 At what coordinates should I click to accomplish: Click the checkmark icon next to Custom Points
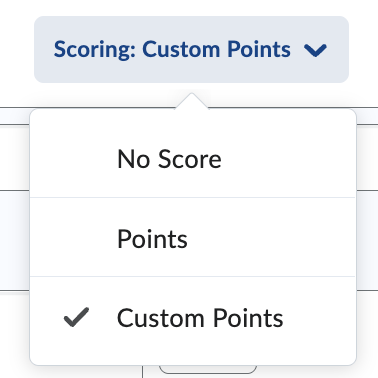pyautogui.click(x=76, y=317)
